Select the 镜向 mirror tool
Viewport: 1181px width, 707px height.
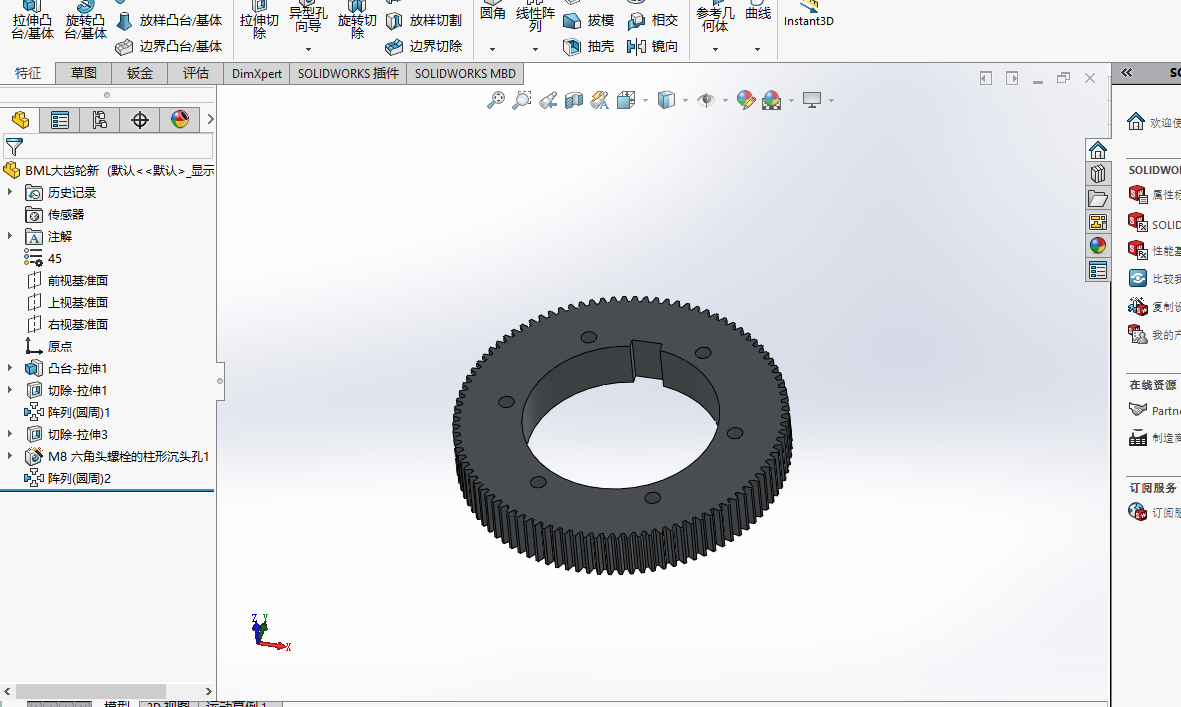pyautogui.click(x=653, y=47)
